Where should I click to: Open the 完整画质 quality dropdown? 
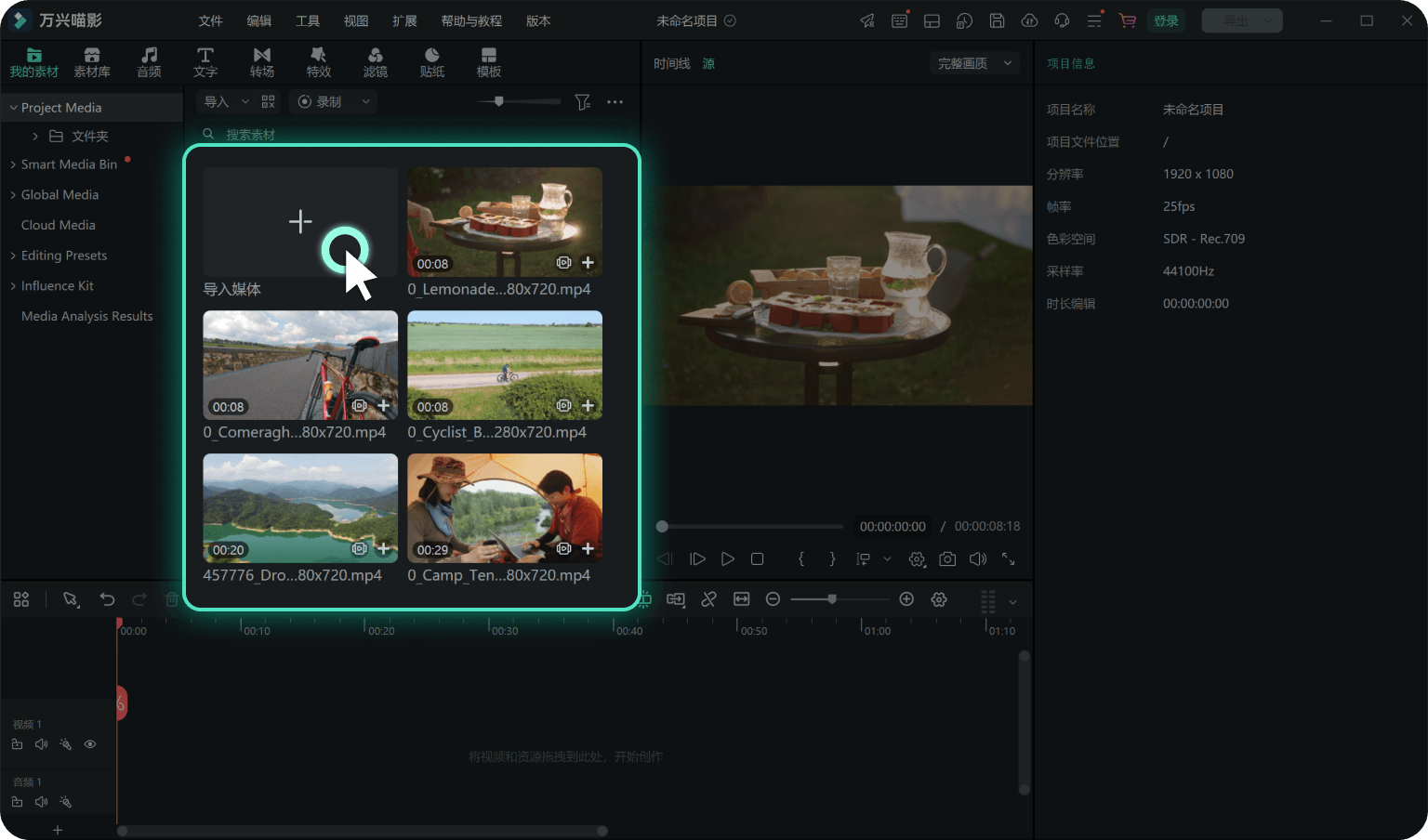974,63
